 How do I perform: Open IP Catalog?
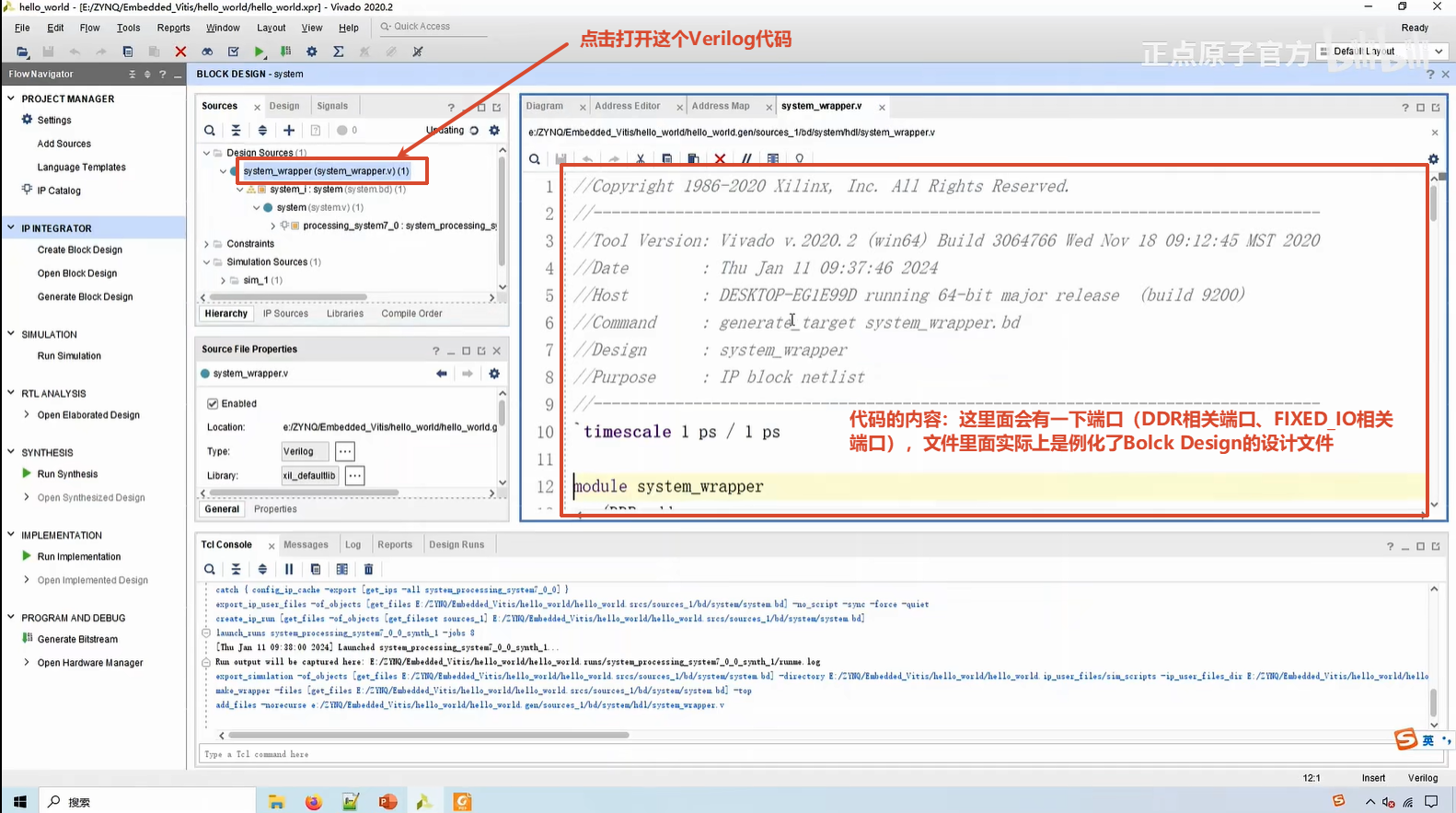point(59,191)
